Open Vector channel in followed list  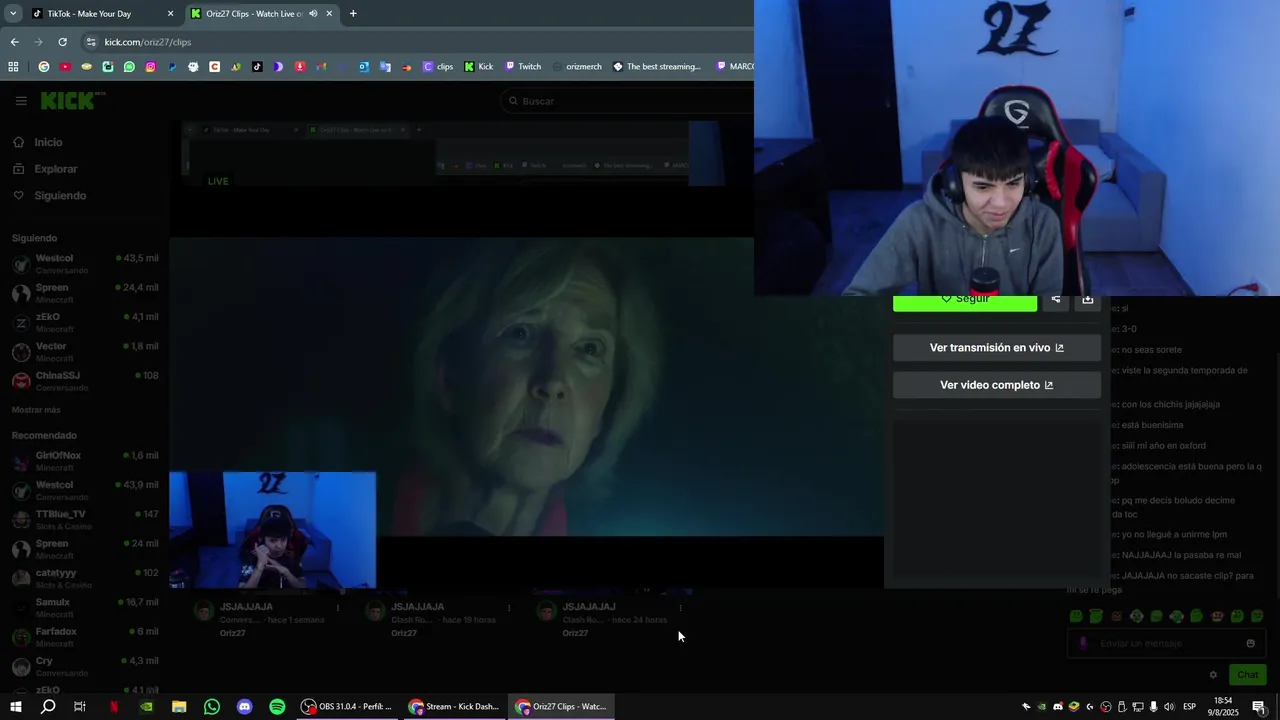pyautogui.click(x=85, y=352)
